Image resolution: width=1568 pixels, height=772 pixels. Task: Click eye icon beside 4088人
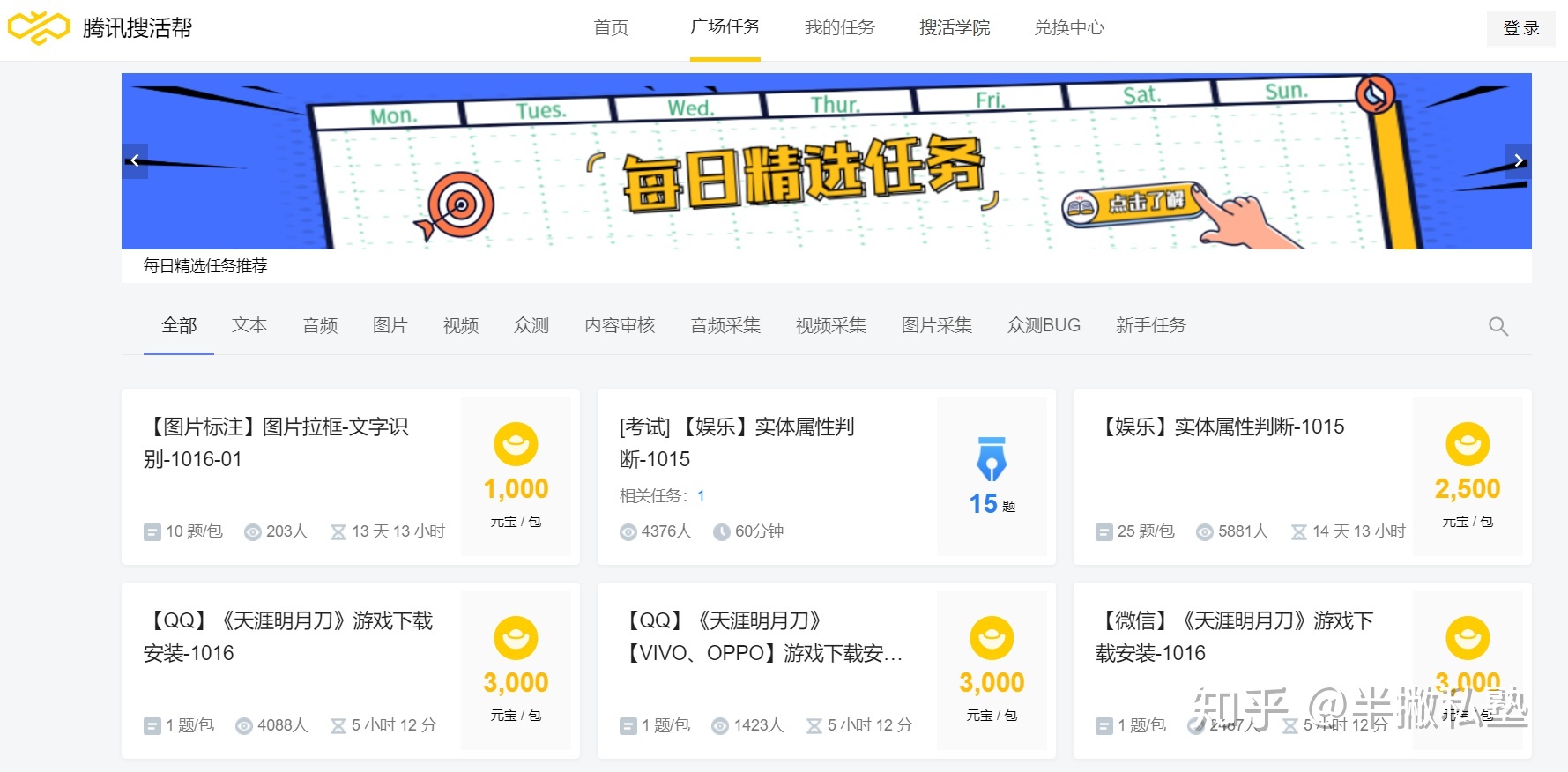click(244, 726)
